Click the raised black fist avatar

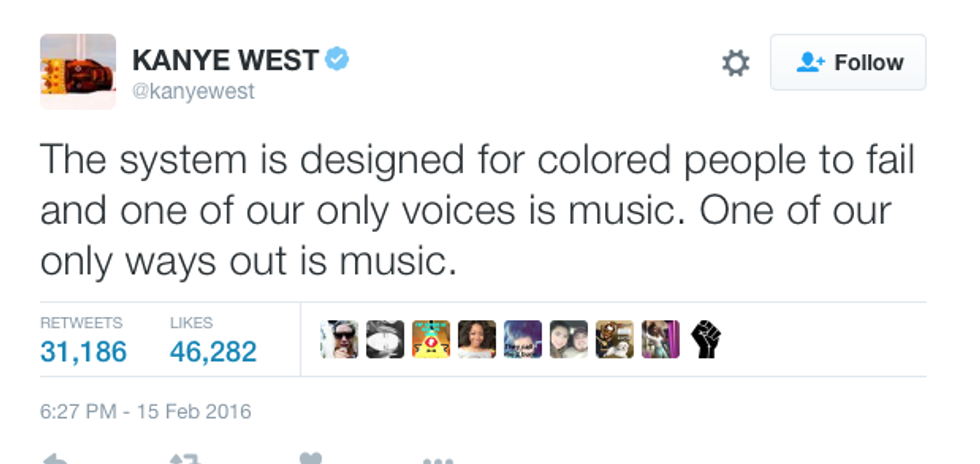[705, 340]
